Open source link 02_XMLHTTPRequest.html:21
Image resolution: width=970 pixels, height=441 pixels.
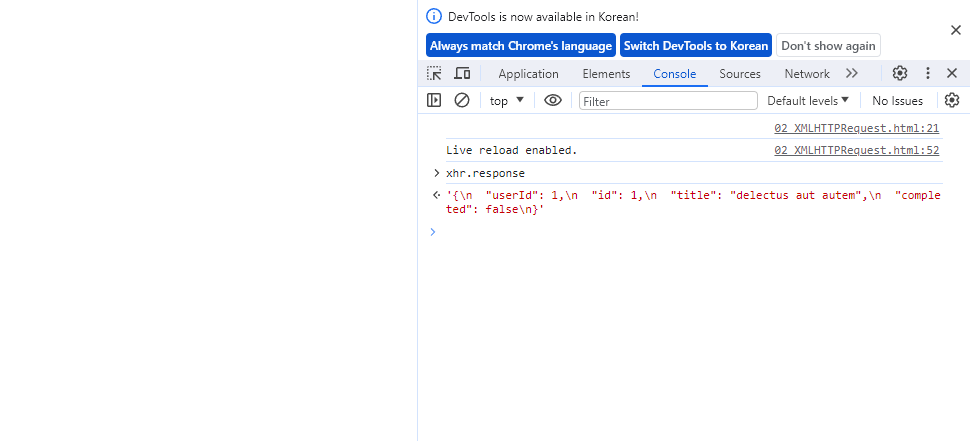[857, 129]
